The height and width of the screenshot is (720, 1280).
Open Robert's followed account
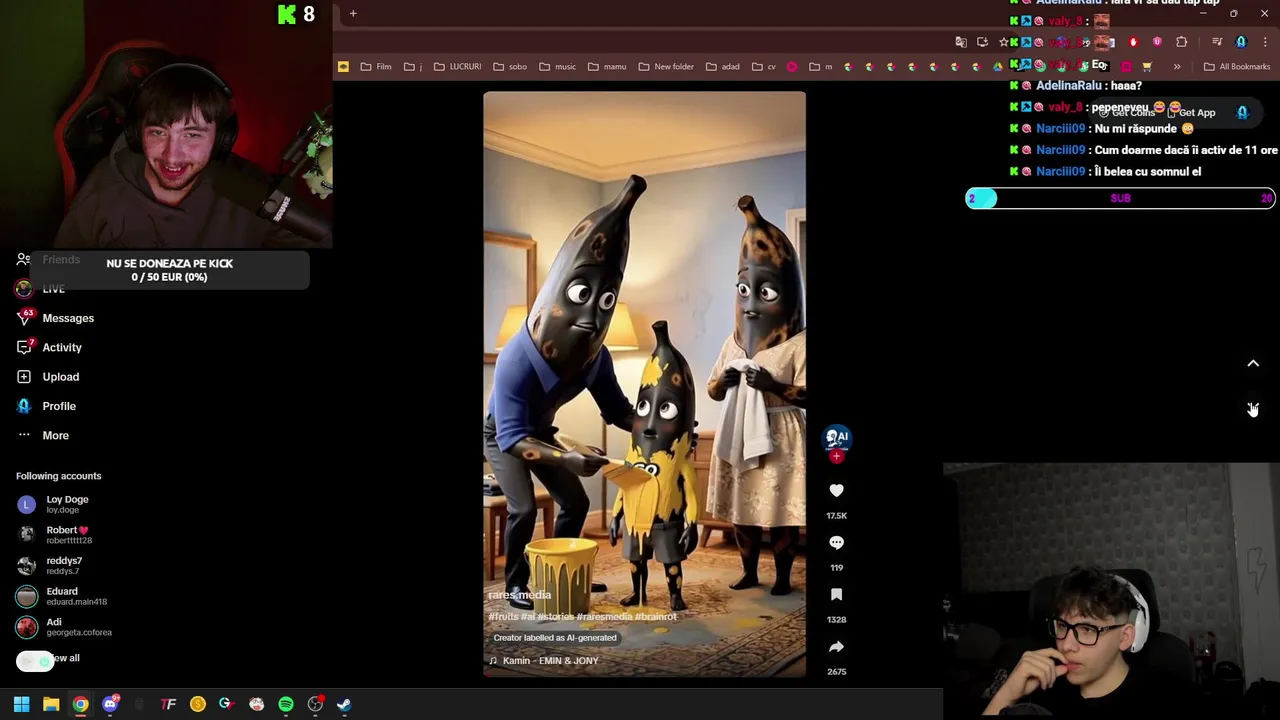coord(66,535)
